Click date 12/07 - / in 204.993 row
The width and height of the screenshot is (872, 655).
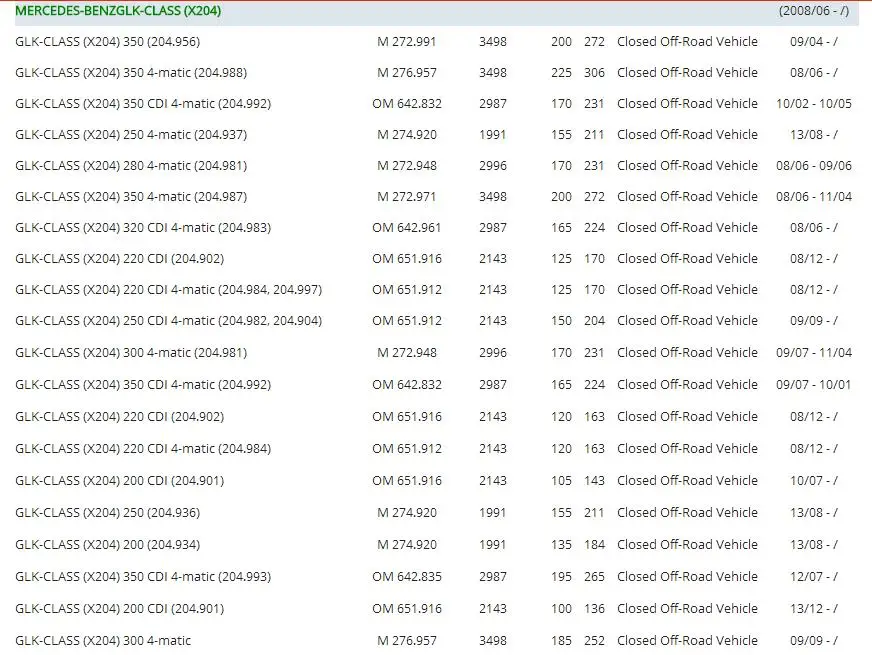click(814, 577)
